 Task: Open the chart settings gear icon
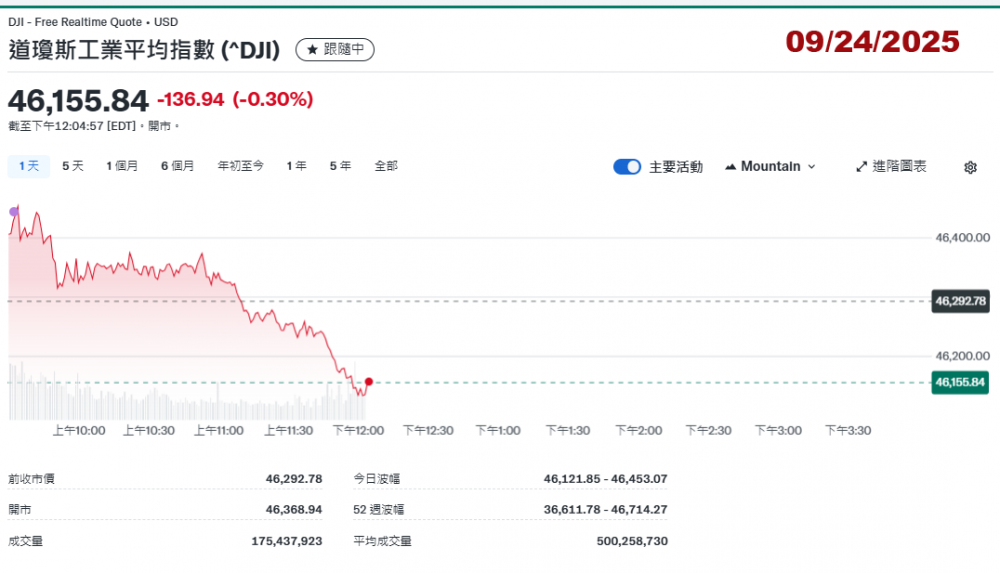pos(969,168)
